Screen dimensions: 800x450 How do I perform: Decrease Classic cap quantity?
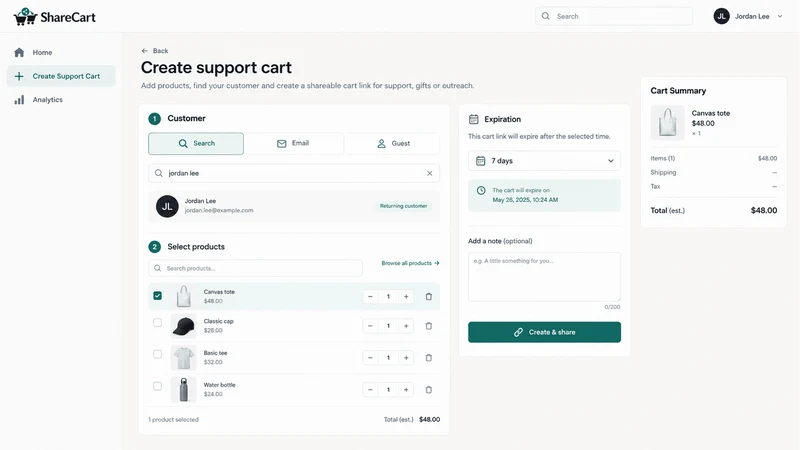pos(370,326)
